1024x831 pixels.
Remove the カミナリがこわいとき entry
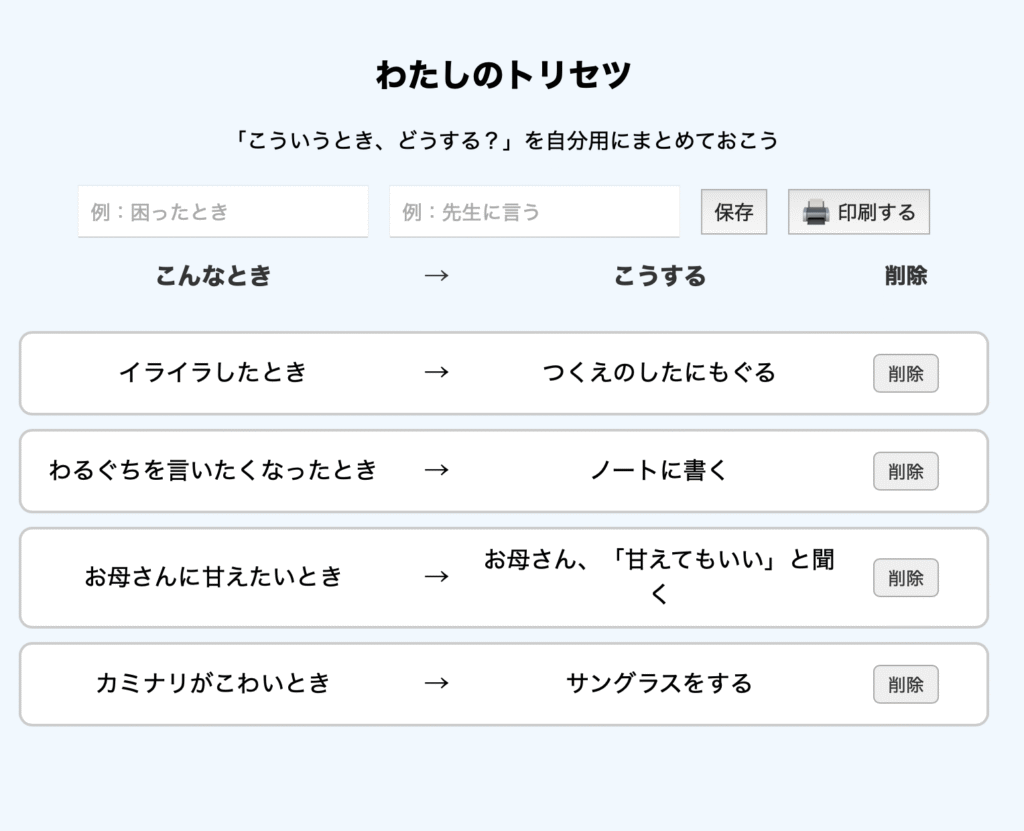[905, 684]
